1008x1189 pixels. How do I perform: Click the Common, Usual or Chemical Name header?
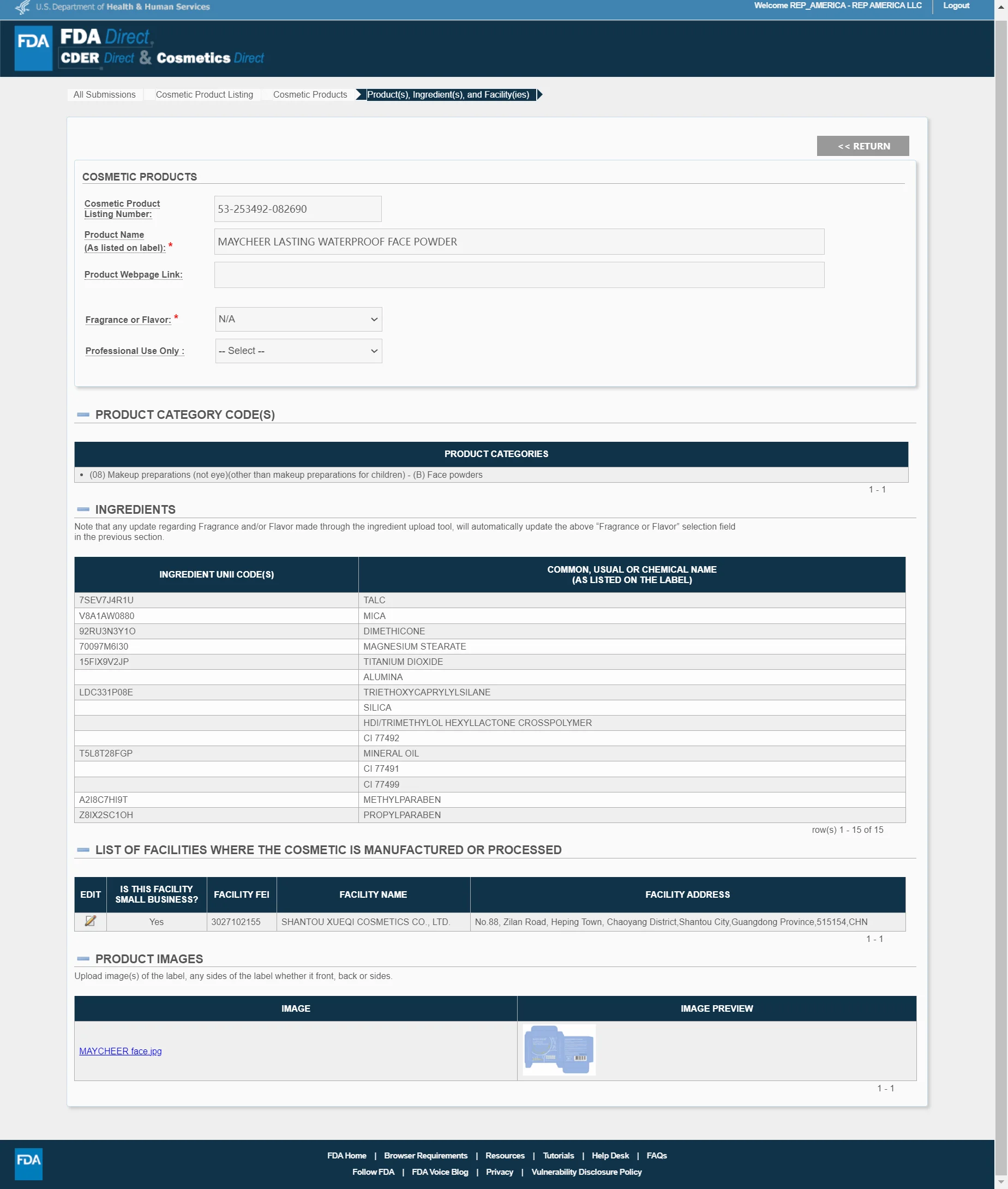point(632,575)
